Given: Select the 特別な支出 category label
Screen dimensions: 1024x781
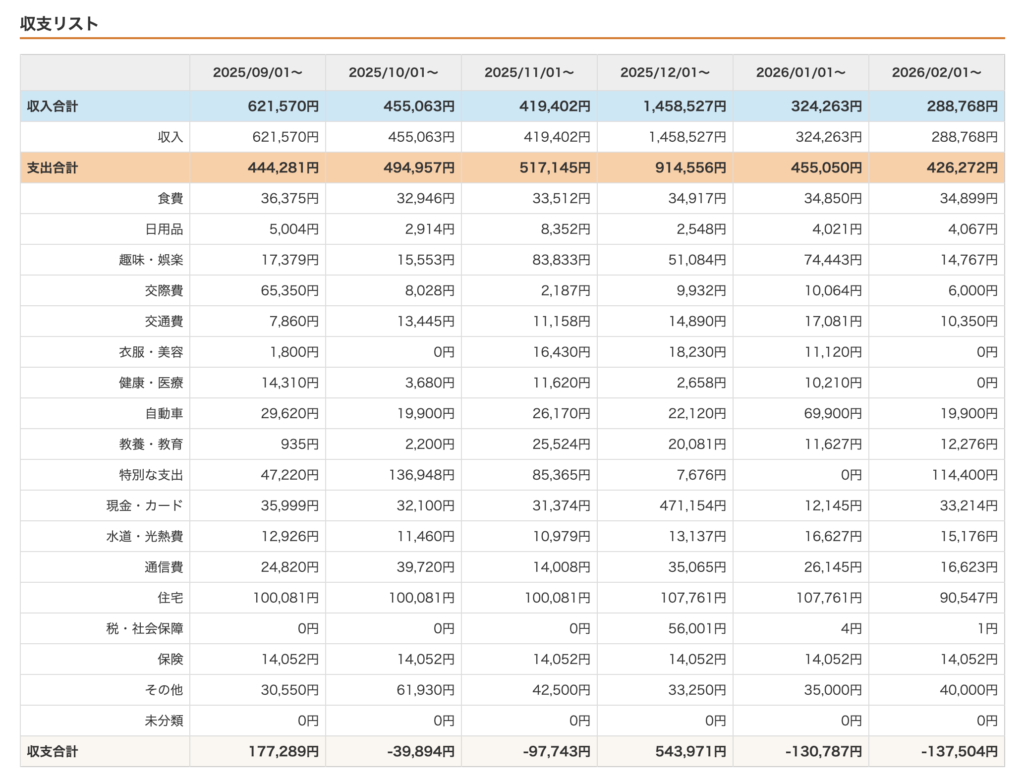Looking at the screenshot, I should (x=151, y=475).
